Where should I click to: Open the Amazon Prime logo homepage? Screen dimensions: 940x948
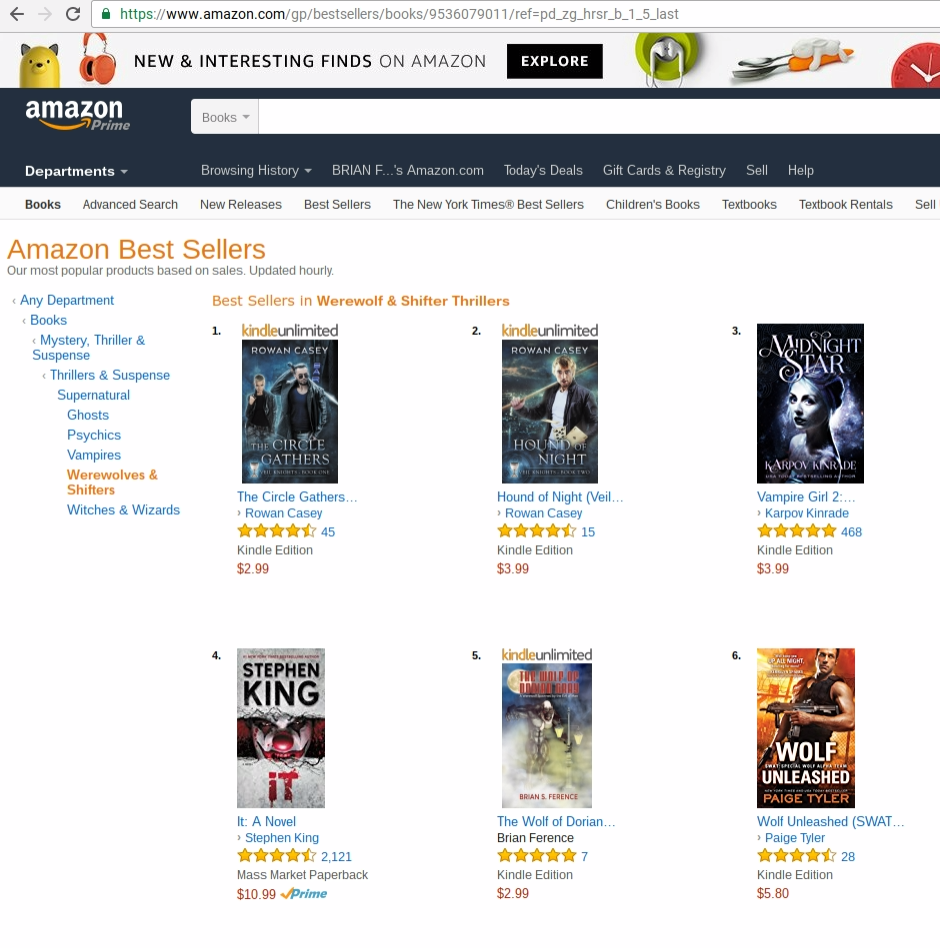[77, 115]
